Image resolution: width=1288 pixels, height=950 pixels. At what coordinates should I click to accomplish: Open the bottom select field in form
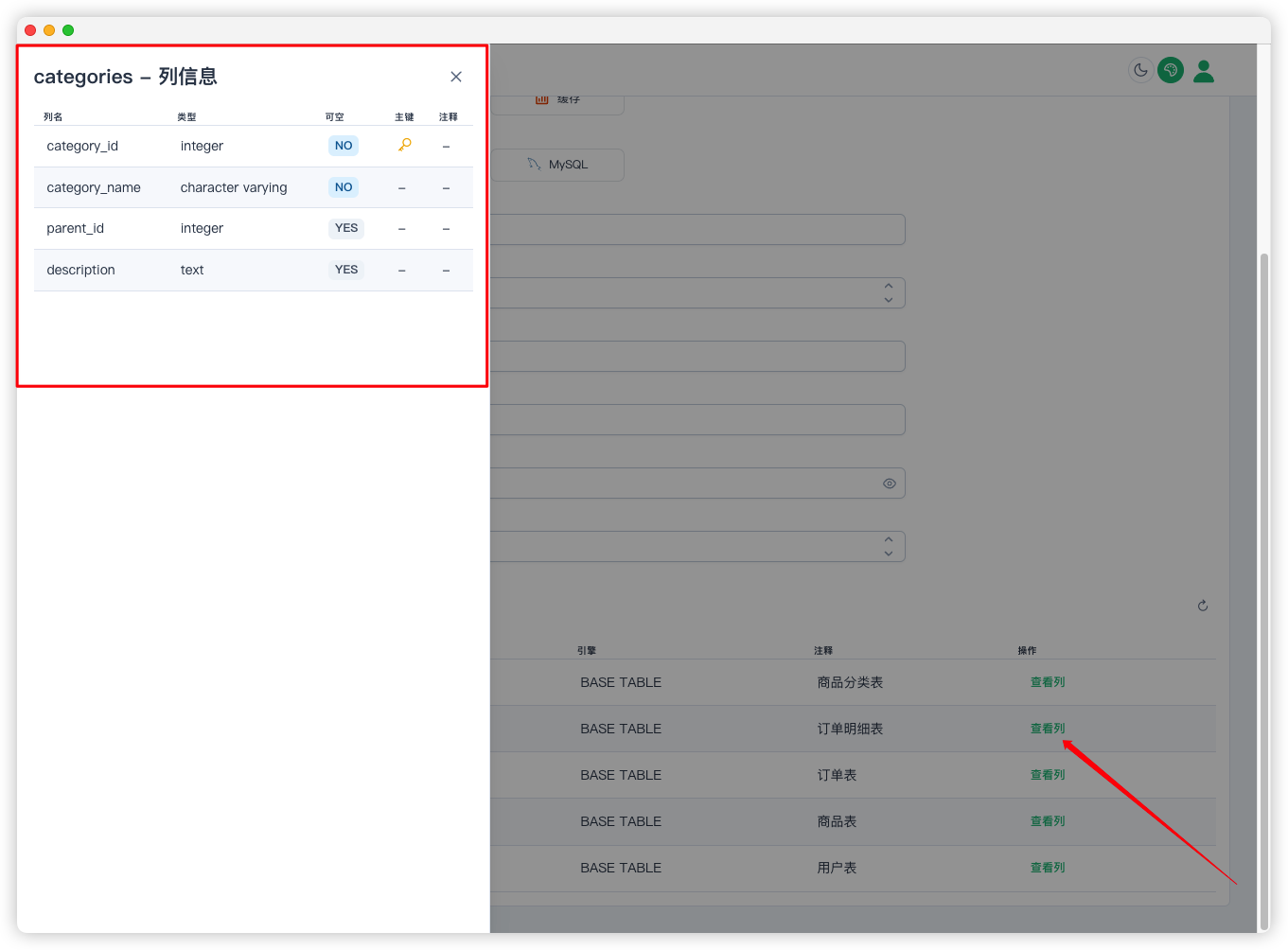697,546
